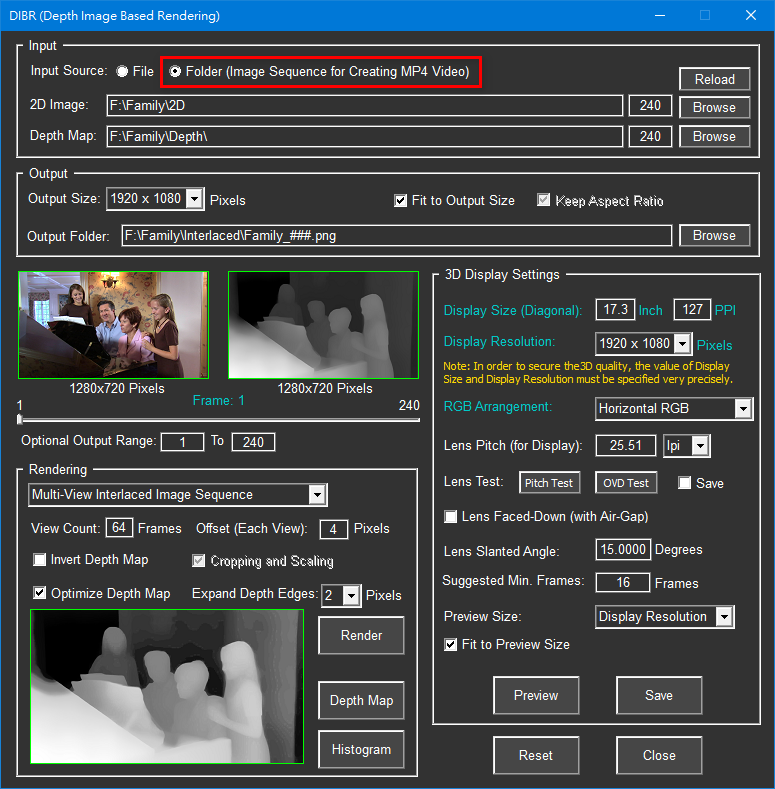Run the OVD Test
This screenshot has height=789, width=775.
click(626, 483)
